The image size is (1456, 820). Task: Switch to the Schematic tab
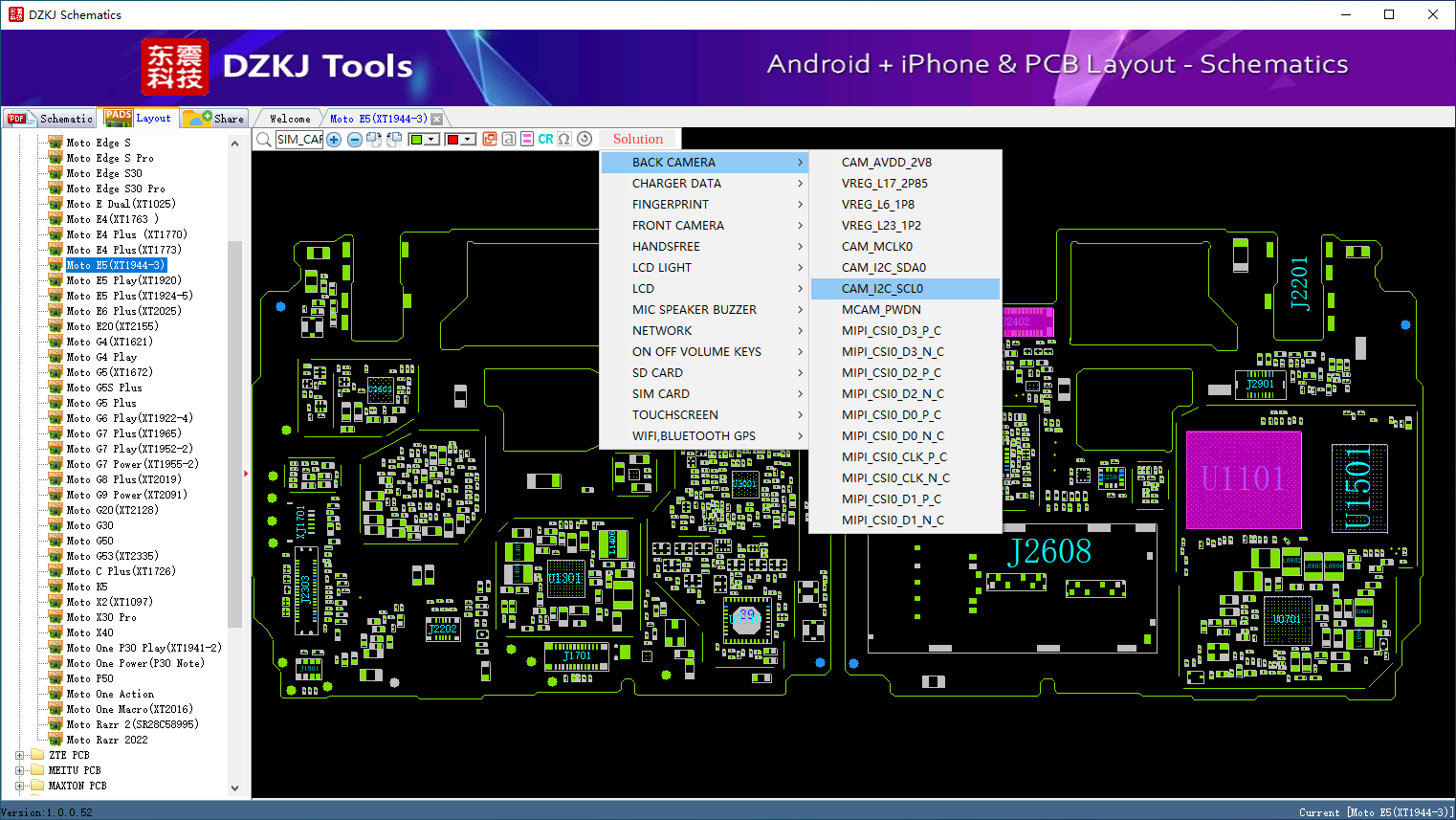point(50,119)
